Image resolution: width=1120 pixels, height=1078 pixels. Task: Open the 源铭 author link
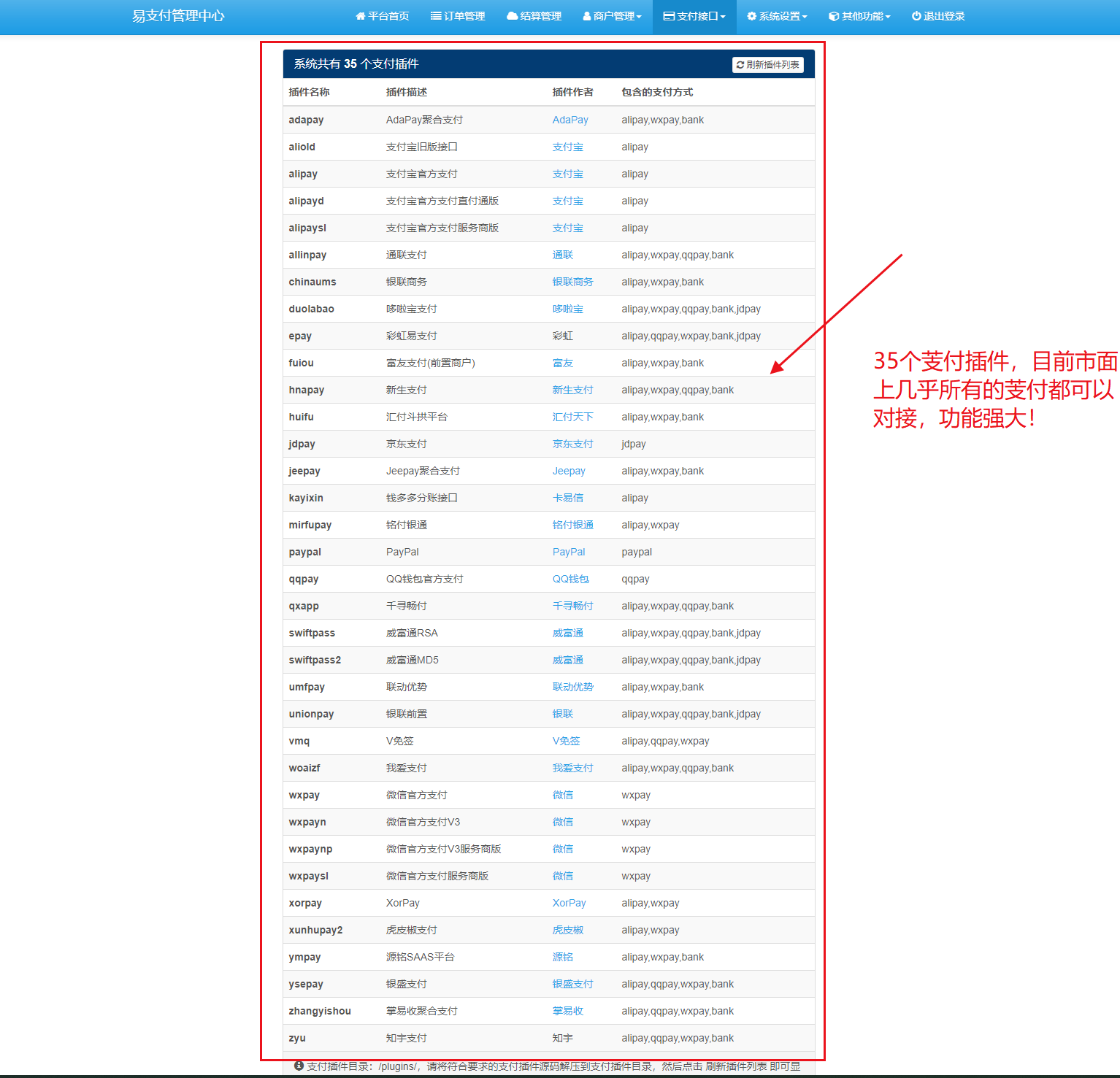563,957
